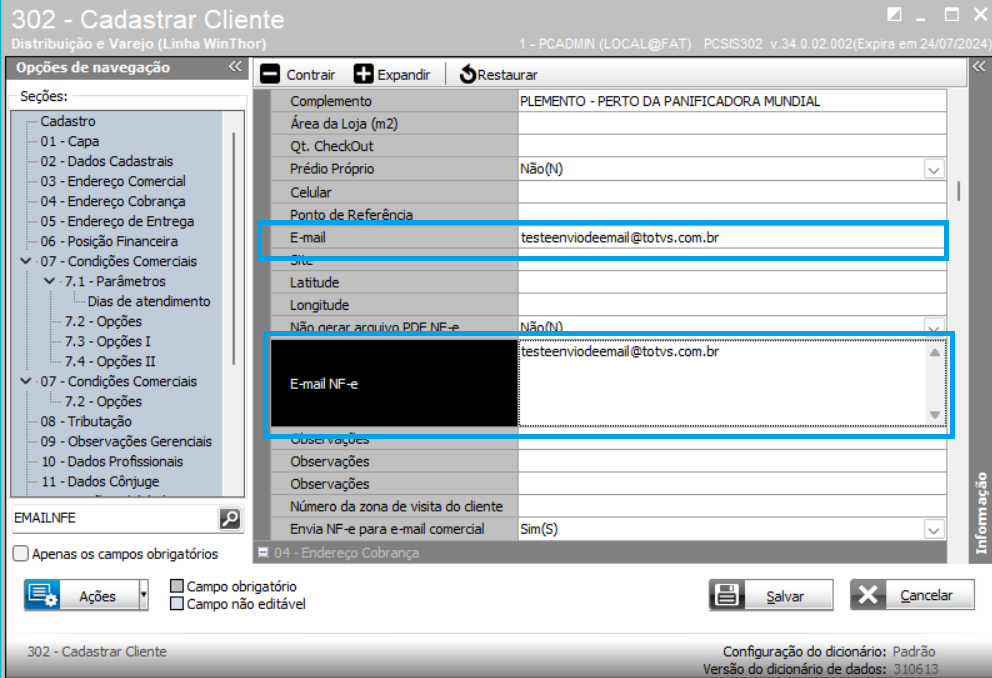The image size is (992, 678).
Task: Open the Prédio Próprio dropdown
Action: coord(934,170)
